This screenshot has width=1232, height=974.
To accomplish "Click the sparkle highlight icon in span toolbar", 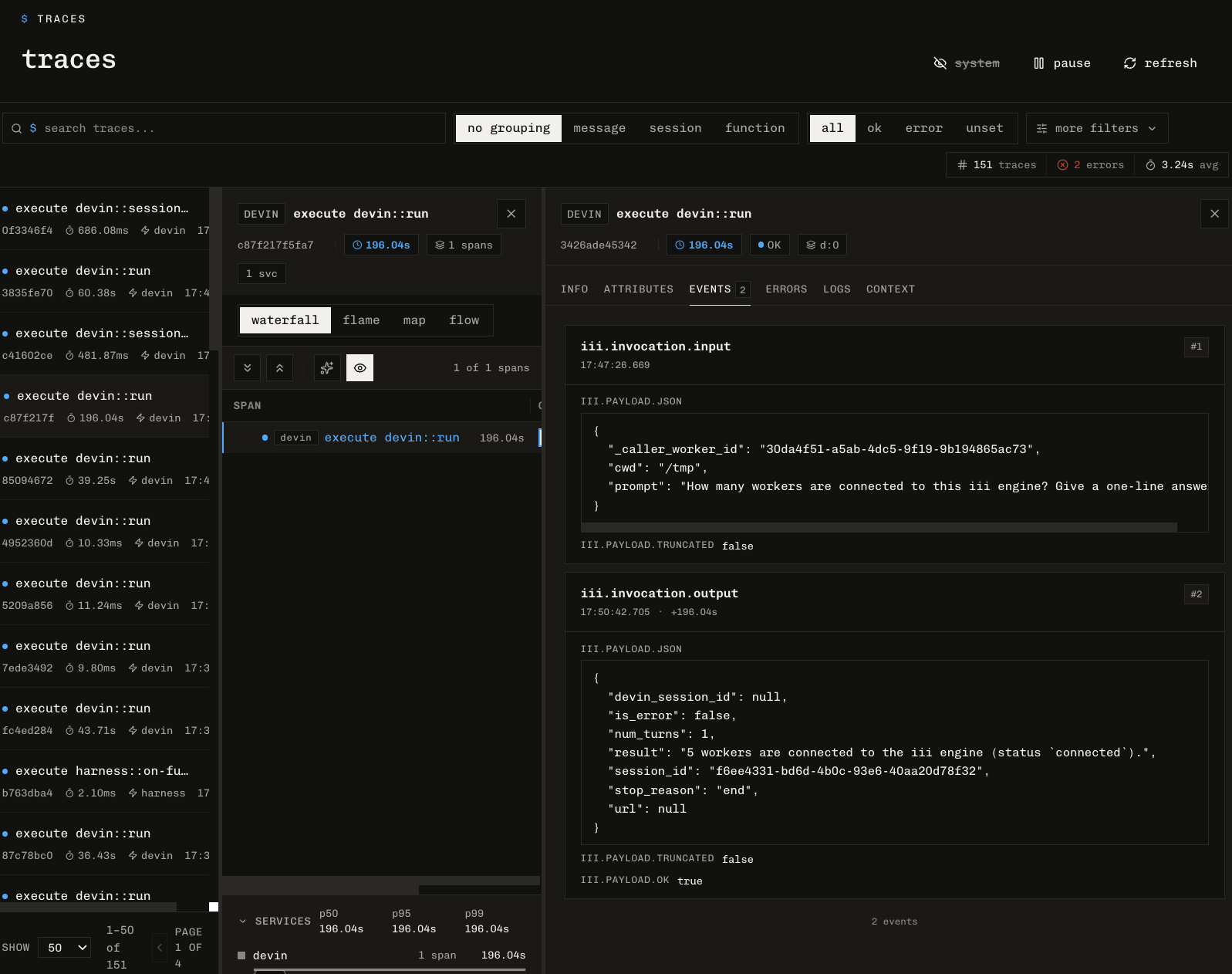I will [327, 368].
